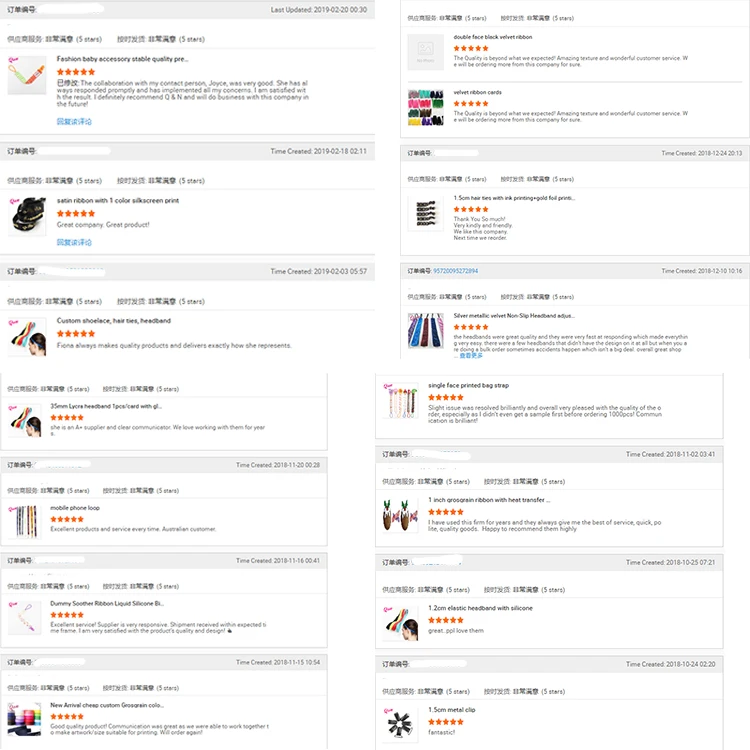The height and width of the screenshot is (750, 750).
Task: Click 回复该评论 below Great company review
Action: [74, 243]
